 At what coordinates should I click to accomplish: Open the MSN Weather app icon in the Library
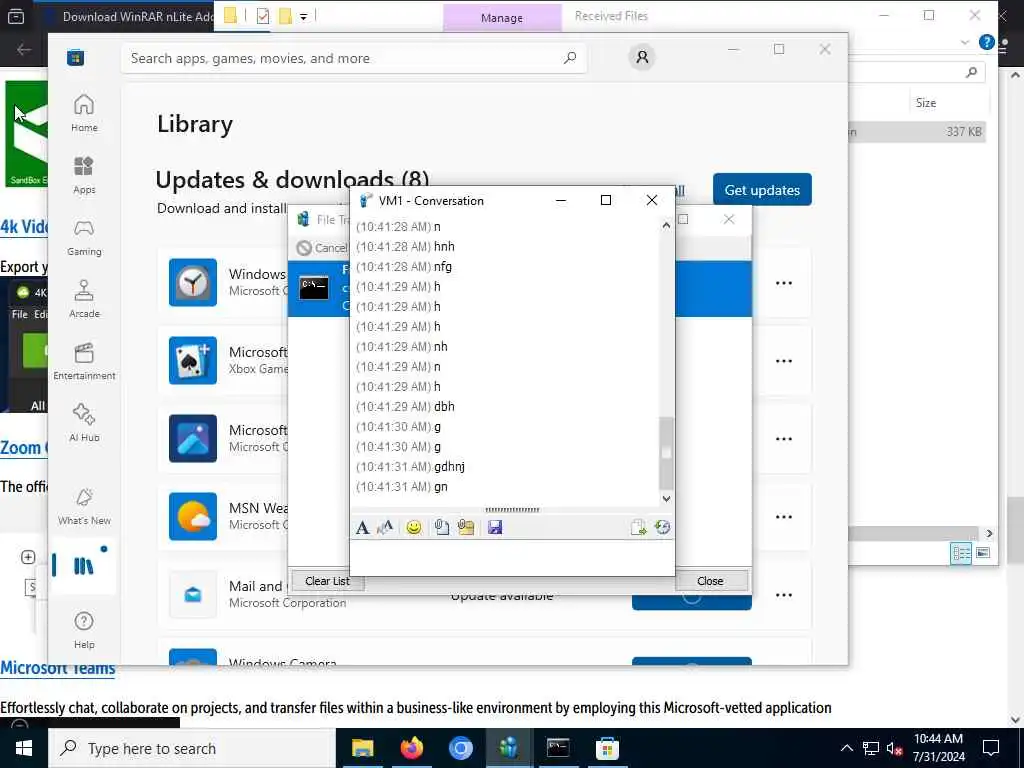pos(193,517)
